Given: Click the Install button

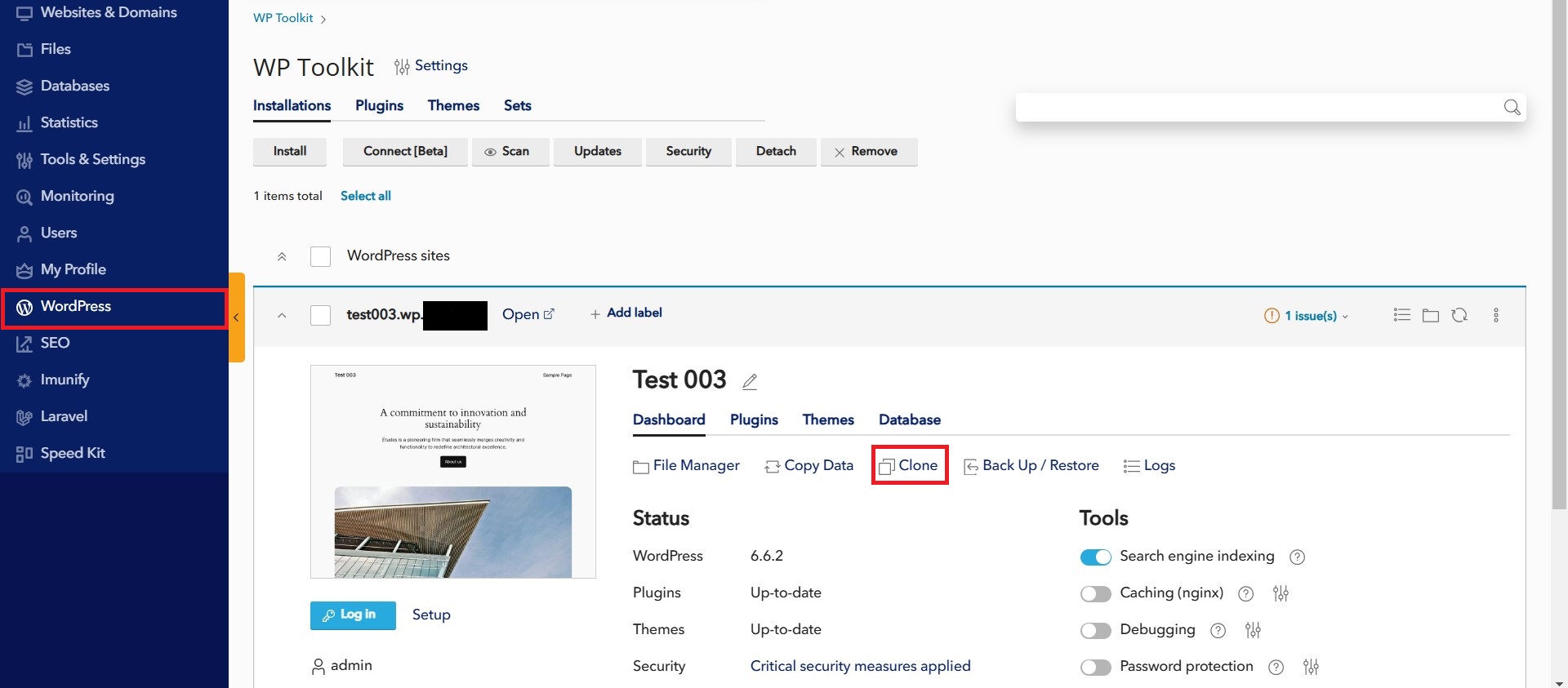Looking at the screenshot, I should (290, 152).
